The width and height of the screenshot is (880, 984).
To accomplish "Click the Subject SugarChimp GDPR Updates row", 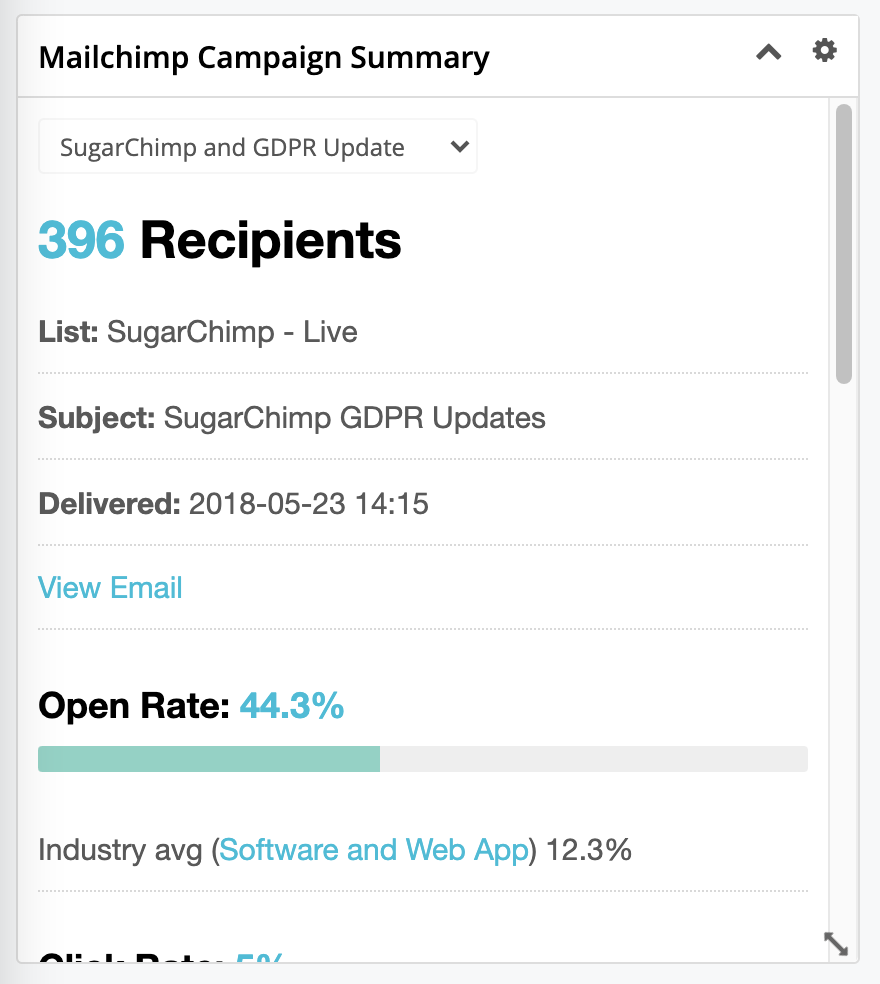I will click(422, 417).
